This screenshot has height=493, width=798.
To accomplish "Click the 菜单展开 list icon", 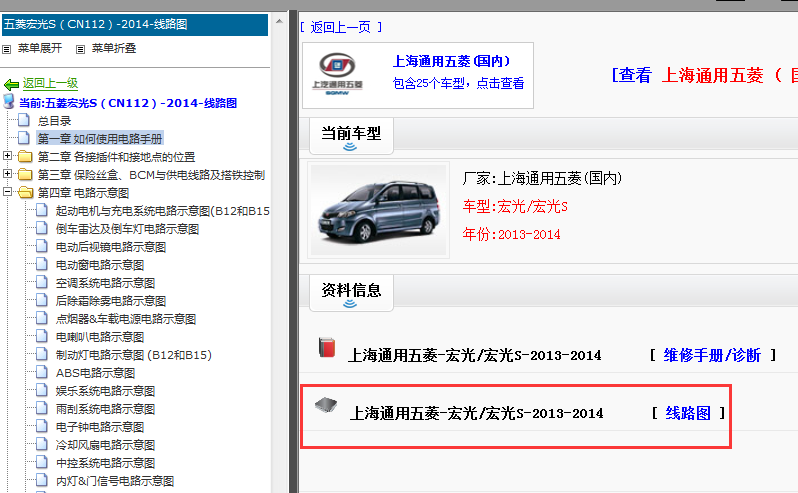I will coord(7,49).
